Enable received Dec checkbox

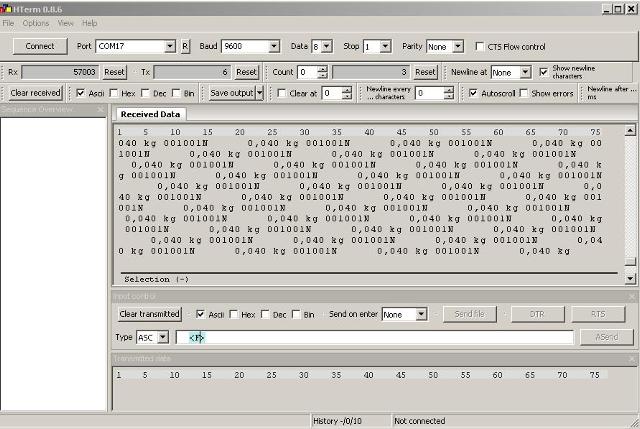145,93
